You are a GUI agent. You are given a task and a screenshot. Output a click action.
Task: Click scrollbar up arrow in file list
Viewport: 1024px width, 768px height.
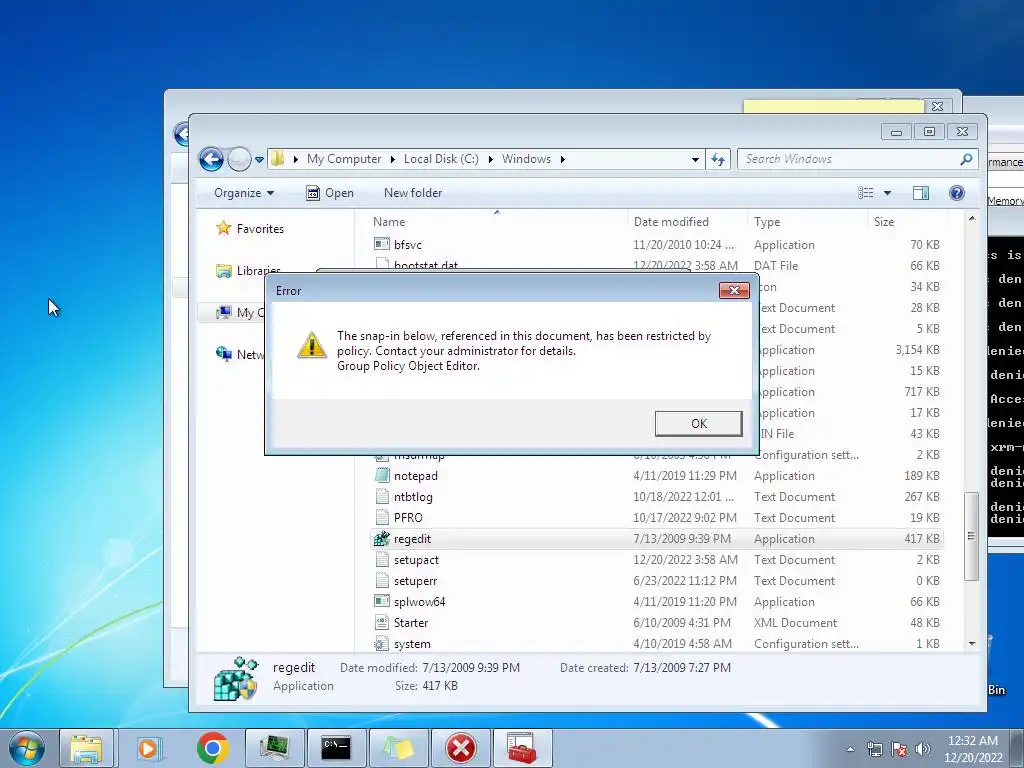pyautogui.click(x=971, y=219)
